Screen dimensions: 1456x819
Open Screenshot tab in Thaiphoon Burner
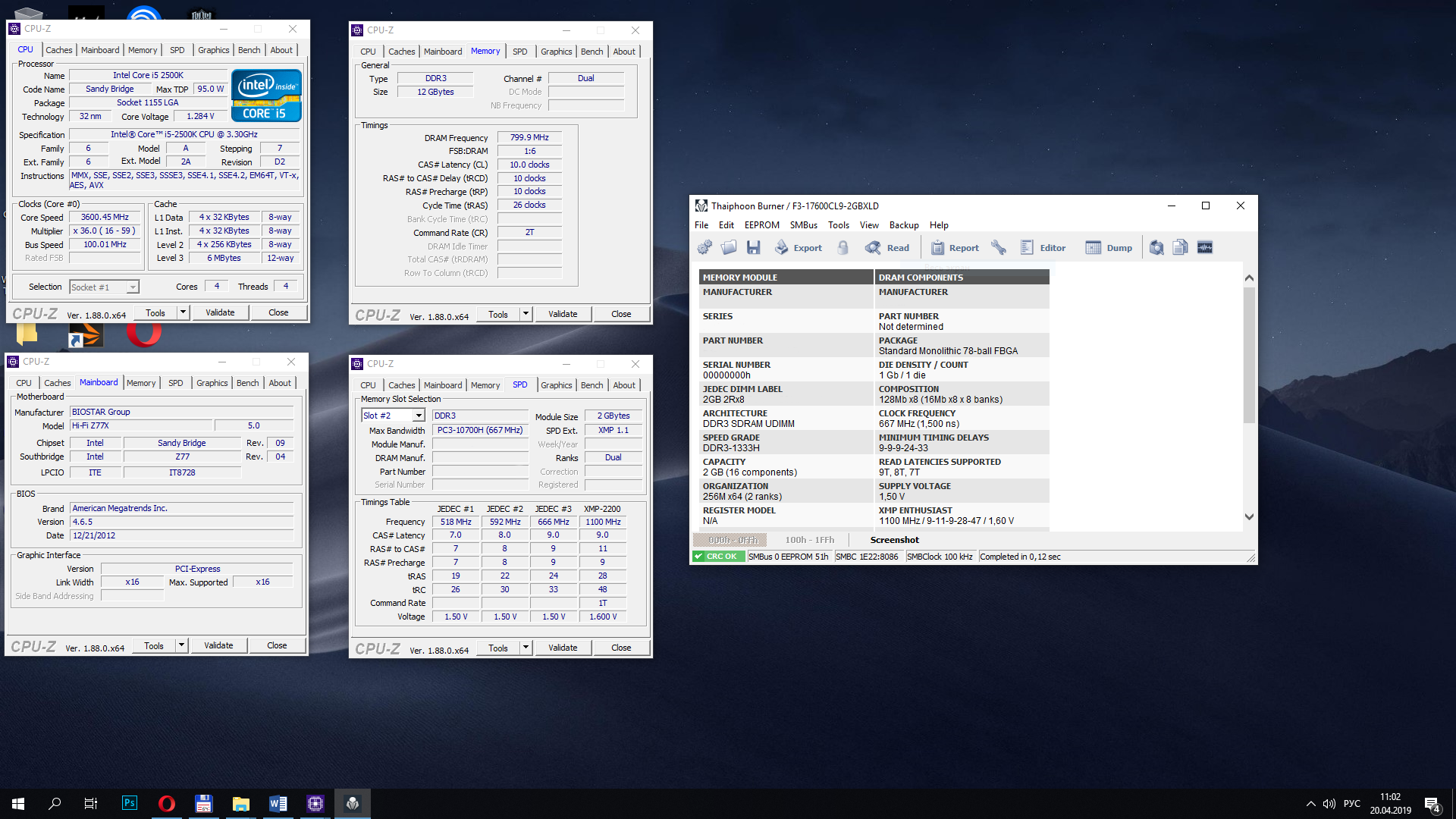pyautogui.click(x=894, y=540)
